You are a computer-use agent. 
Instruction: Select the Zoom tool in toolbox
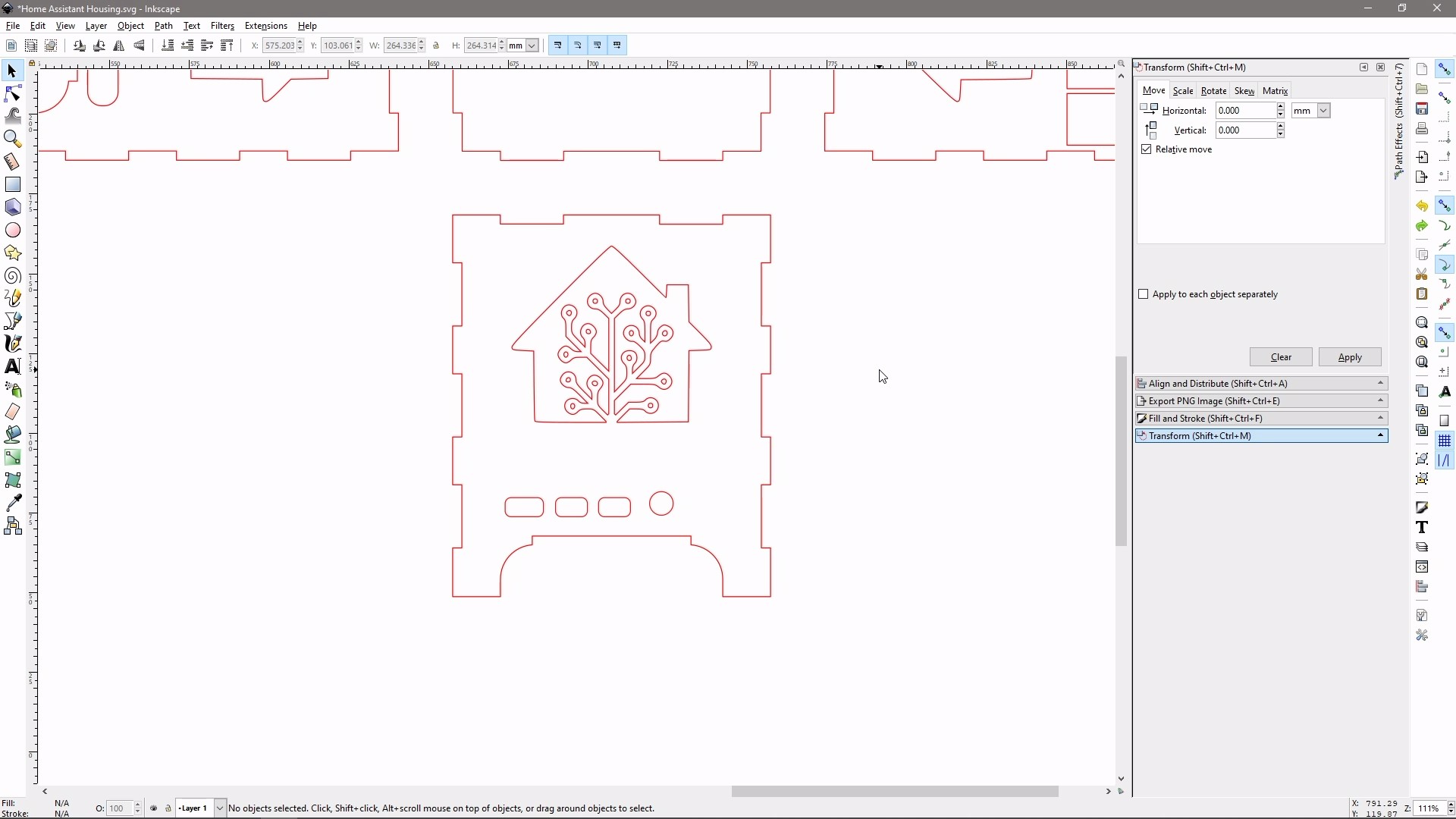(13, 139)
